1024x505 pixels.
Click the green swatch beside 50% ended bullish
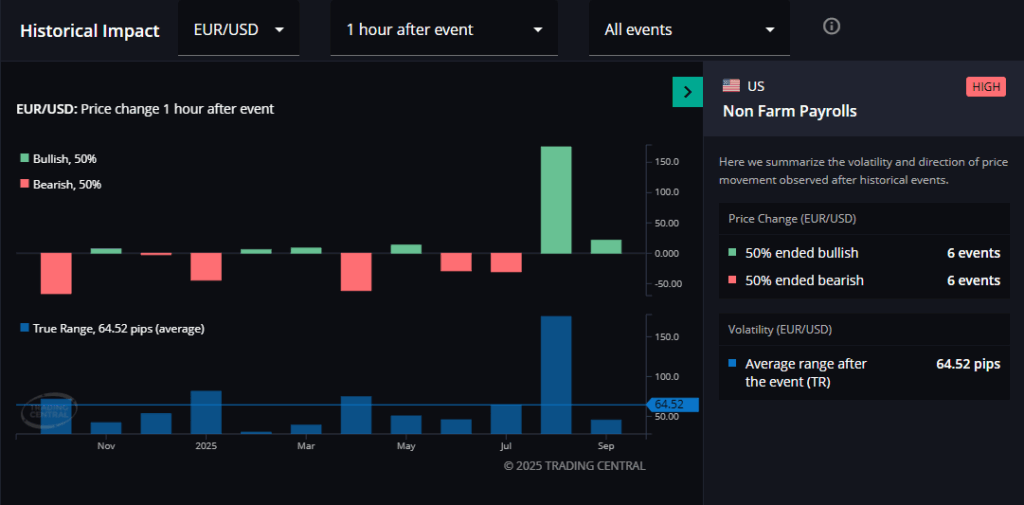tap(733, 253)
